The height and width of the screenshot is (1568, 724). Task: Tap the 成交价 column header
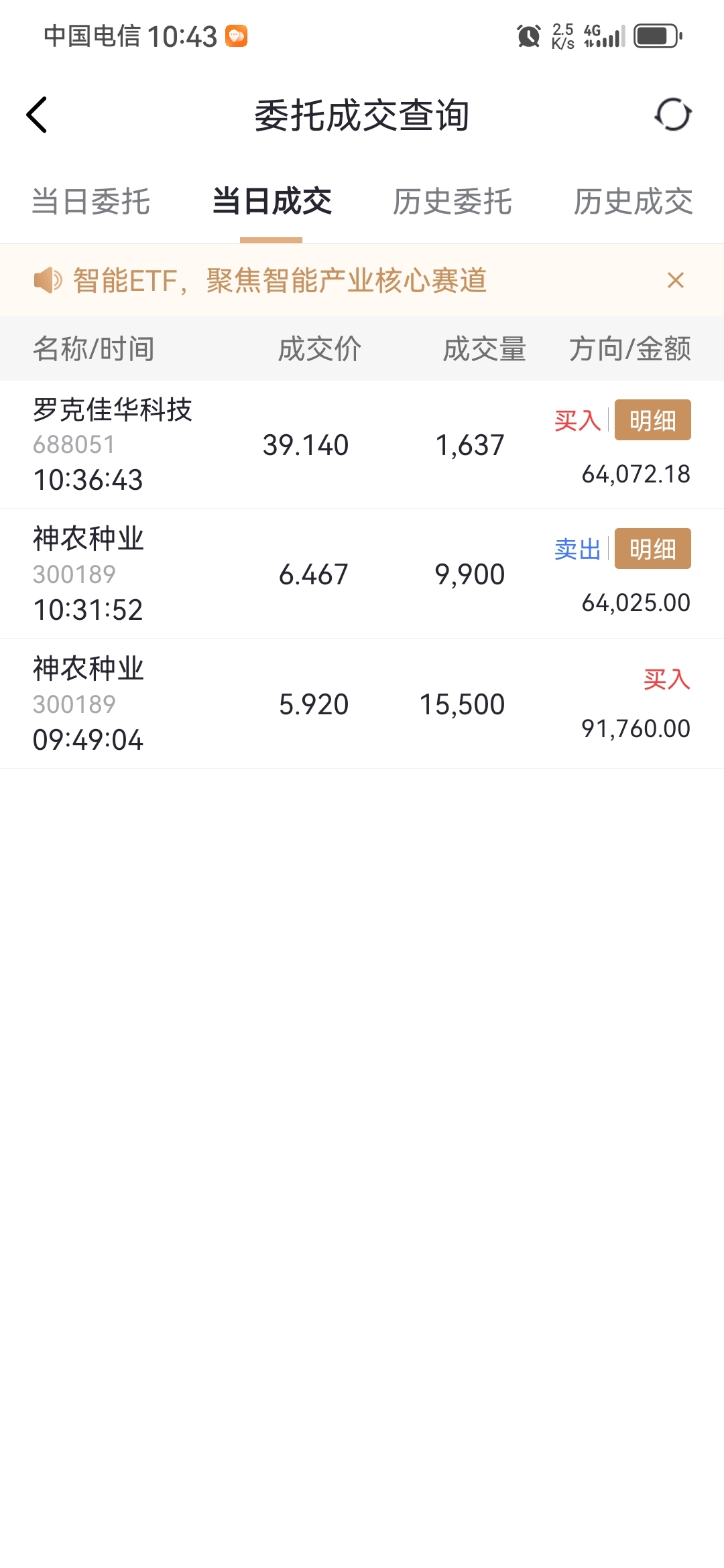(x=320, y=349)
